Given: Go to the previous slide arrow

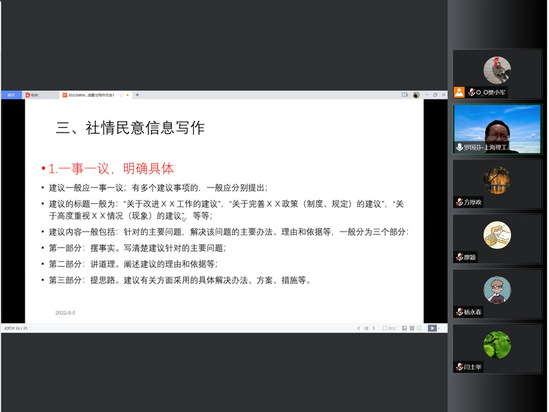Looking at the screenshot, I should (x=359, y=328).
